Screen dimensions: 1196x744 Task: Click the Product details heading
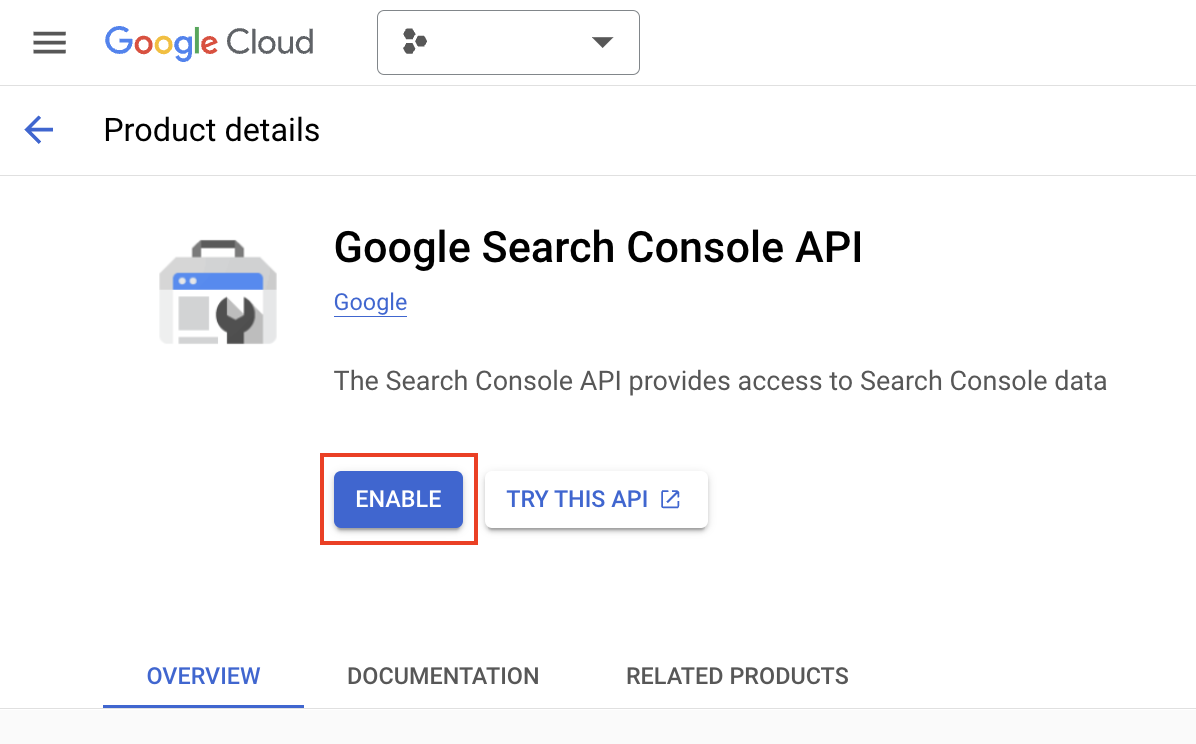click(211, 130)
